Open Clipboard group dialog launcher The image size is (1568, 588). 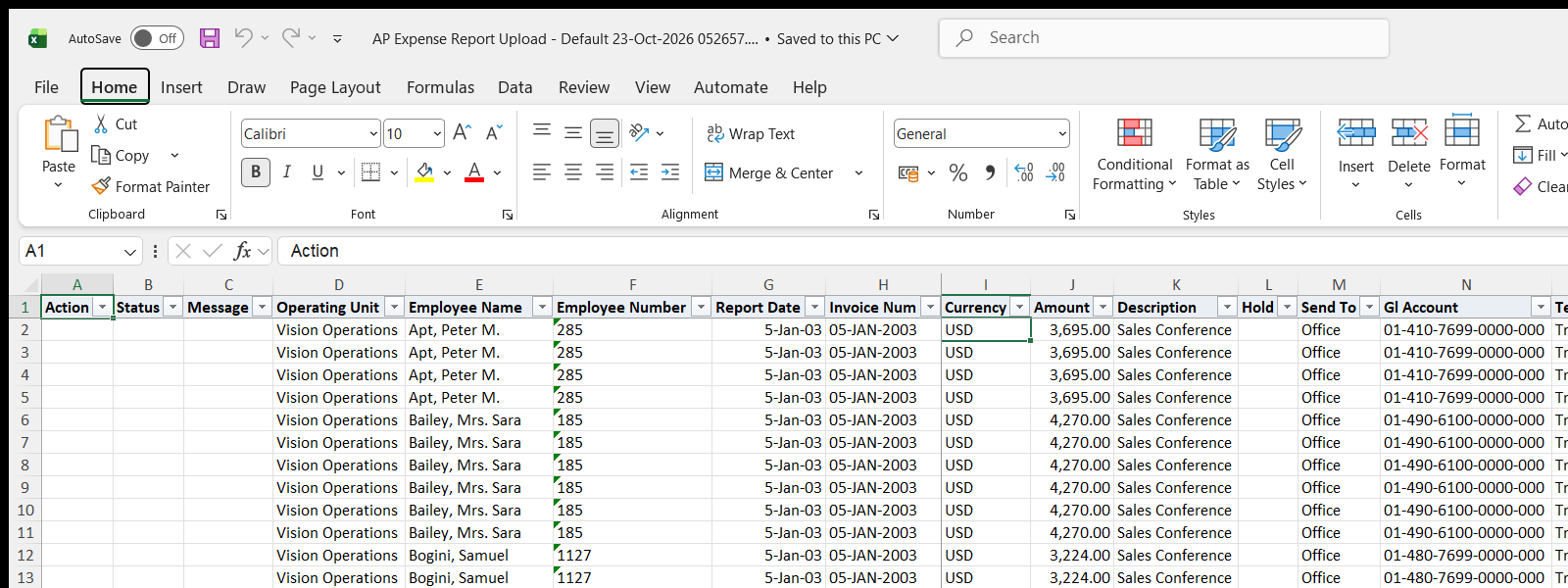(x=221, y=215)
